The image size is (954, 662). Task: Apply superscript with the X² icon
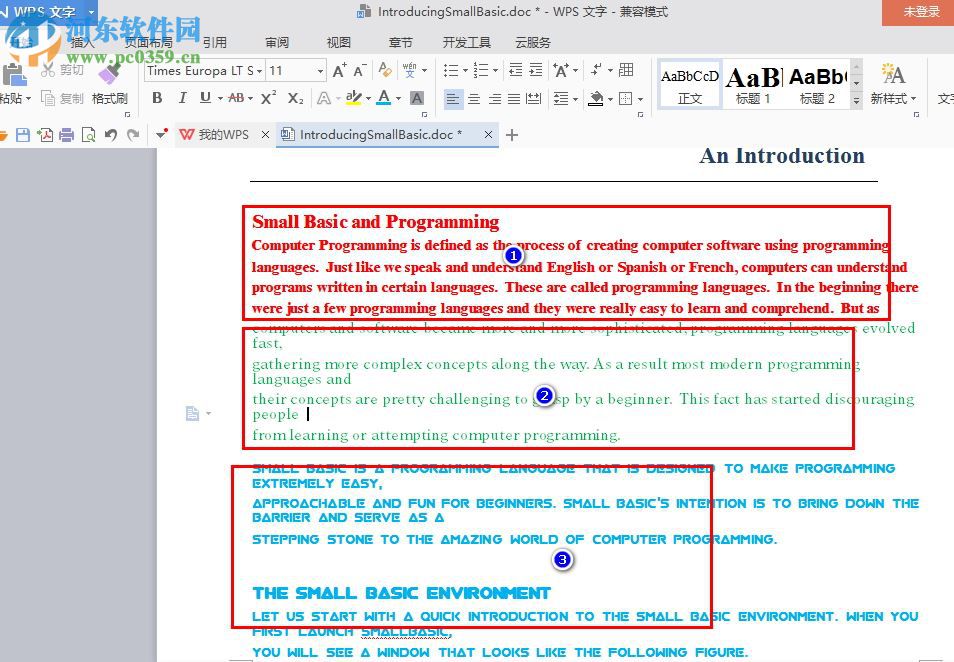pos(269,98)
